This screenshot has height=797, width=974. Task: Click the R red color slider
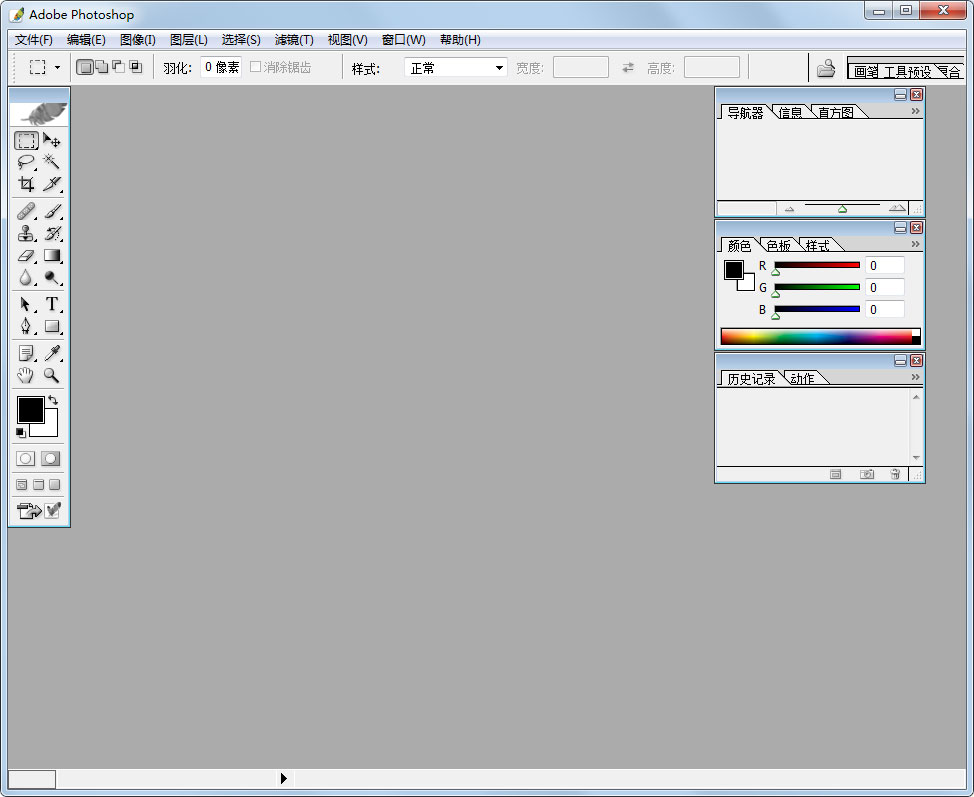tap(817, 265)
